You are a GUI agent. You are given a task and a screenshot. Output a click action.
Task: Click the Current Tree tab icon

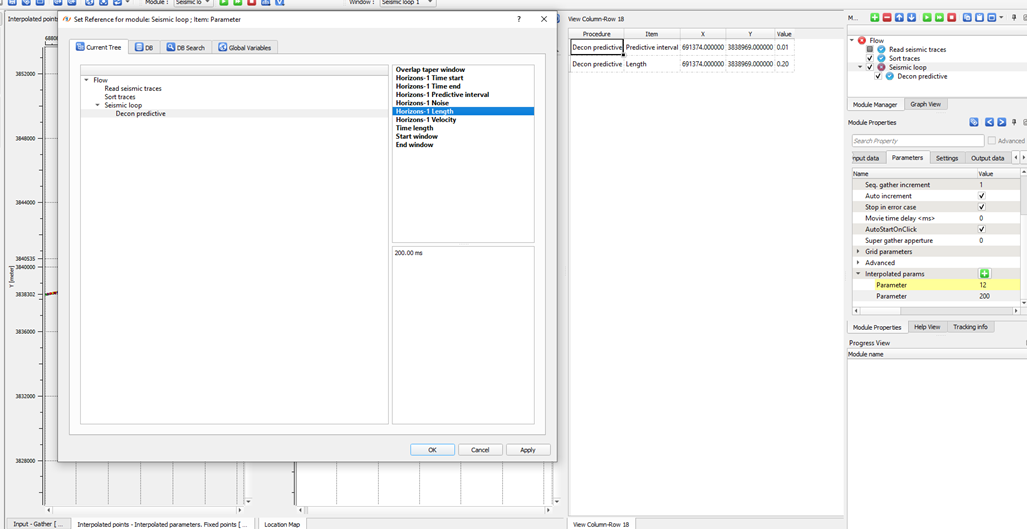[81, 47]
